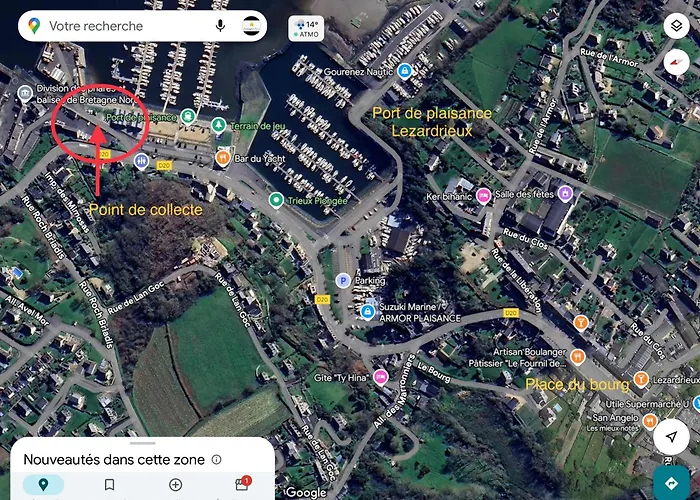Image resolution: width=700 pixels, height=500 pixels.
Task: Tap the microphone voice search icon
Action: coord(220,26)
